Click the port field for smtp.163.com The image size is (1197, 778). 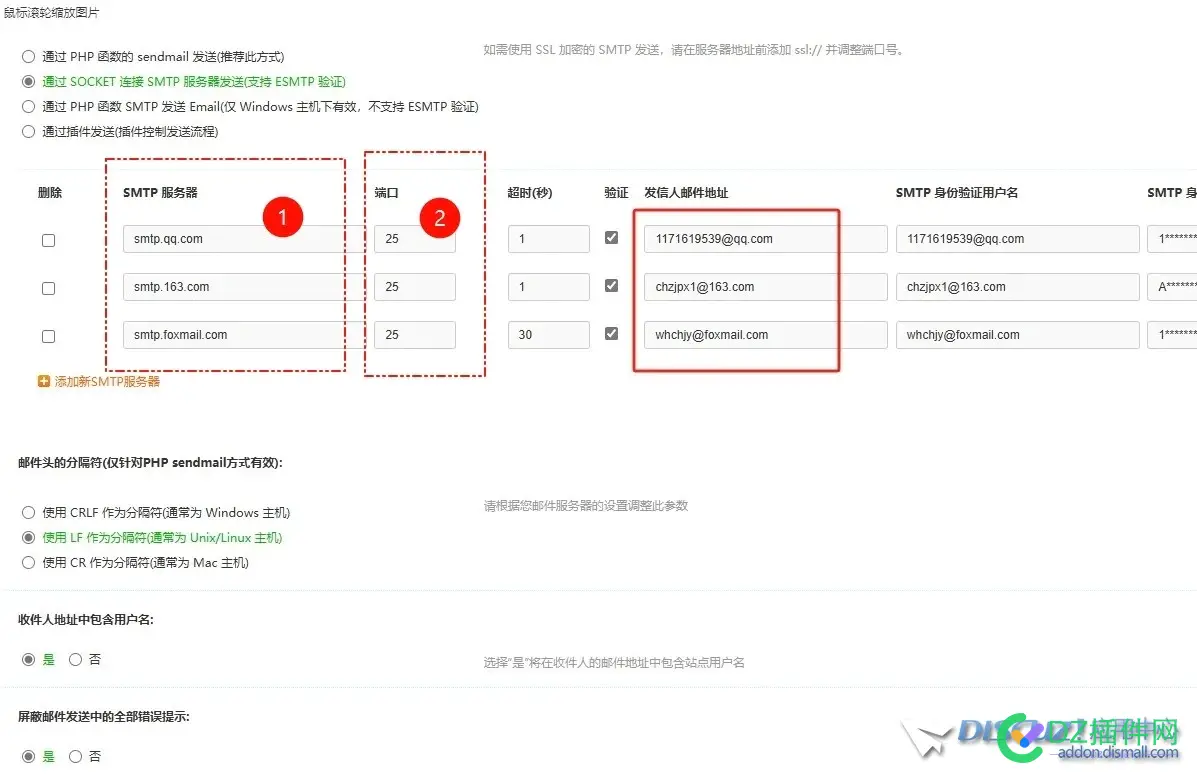coord(414,286)
